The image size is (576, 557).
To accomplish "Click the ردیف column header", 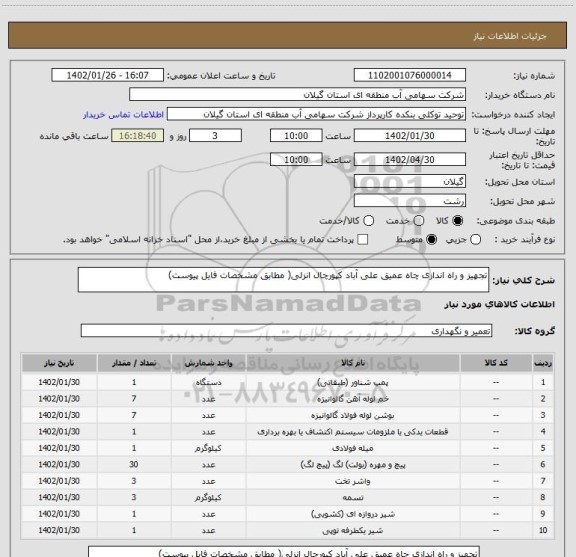I will pos(543,363).
